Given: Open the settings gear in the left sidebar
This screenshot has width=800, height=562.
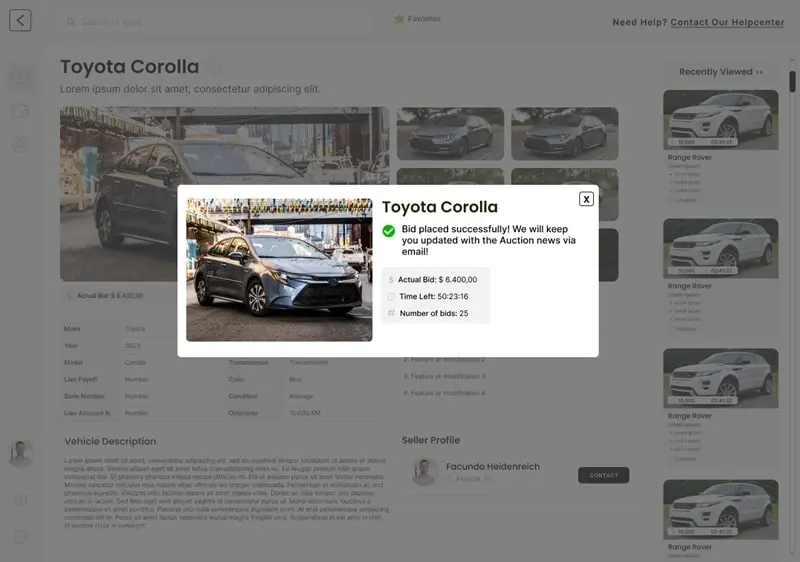Looking at the screenshot, I should coord(21,499).
